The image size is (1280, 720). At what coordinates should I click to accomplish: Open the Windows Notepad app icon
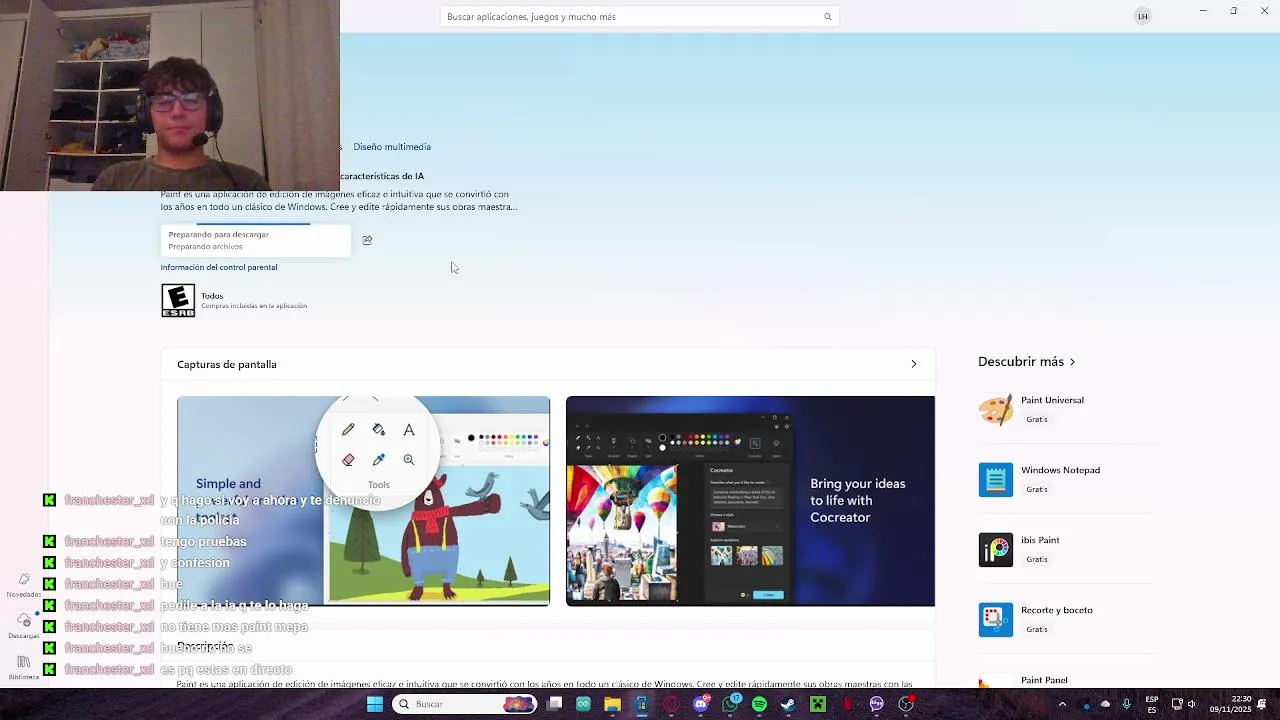[x=995, y=480]
